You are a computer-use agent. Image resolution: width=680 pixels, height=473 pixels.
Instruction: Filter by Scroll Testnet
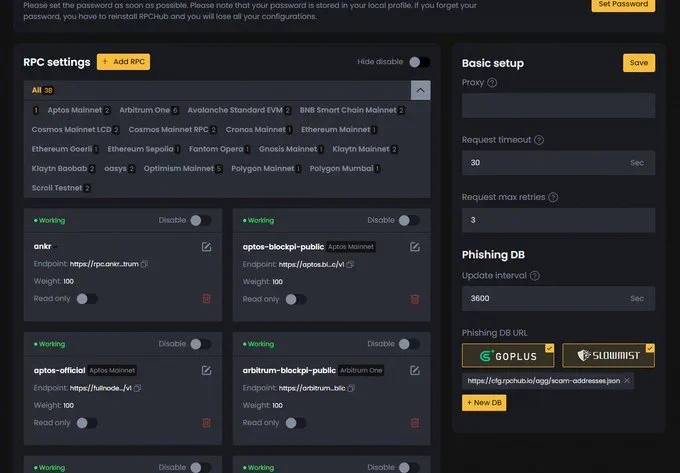coord(61,188)
